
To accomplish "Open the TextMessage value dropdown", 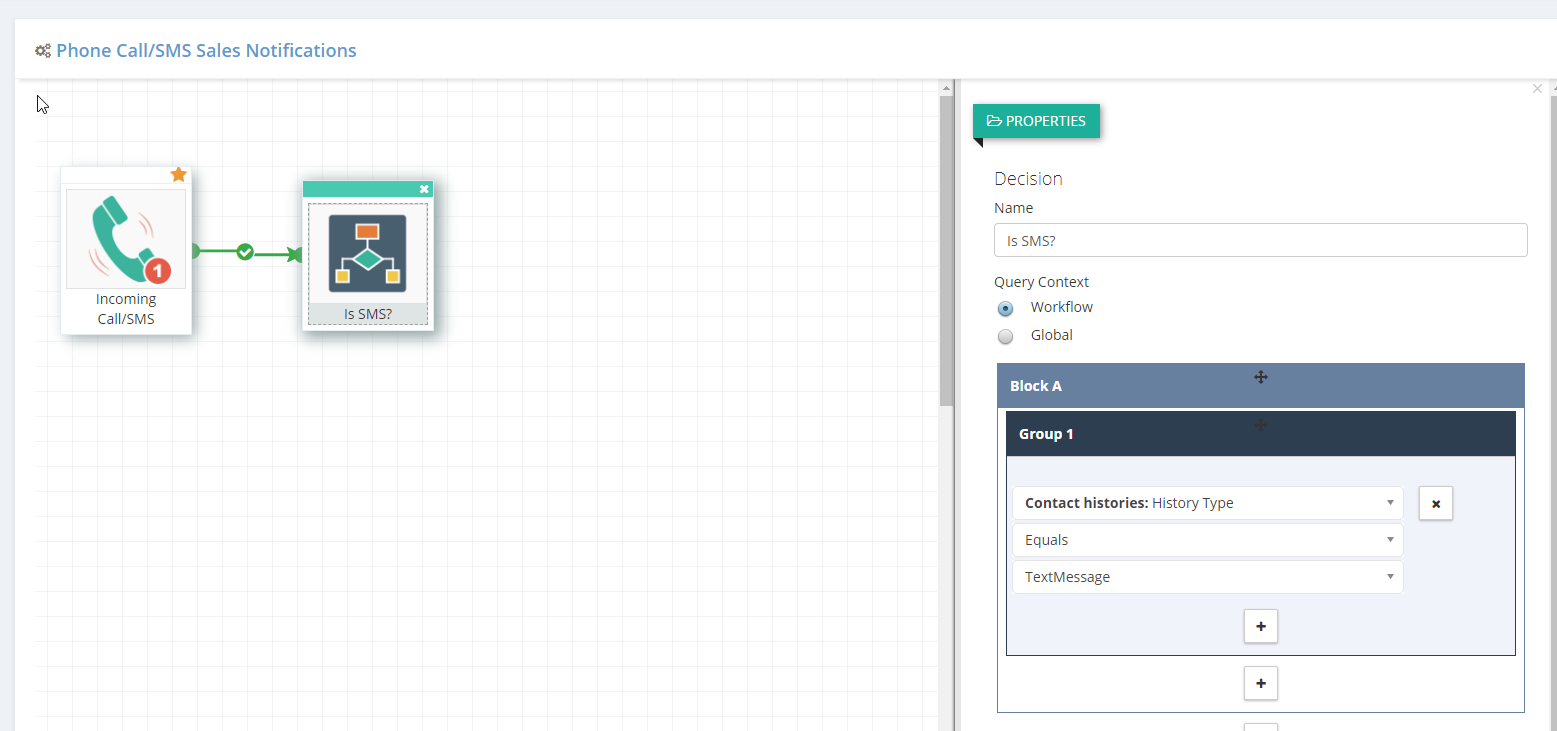I will click(1208, 577).
